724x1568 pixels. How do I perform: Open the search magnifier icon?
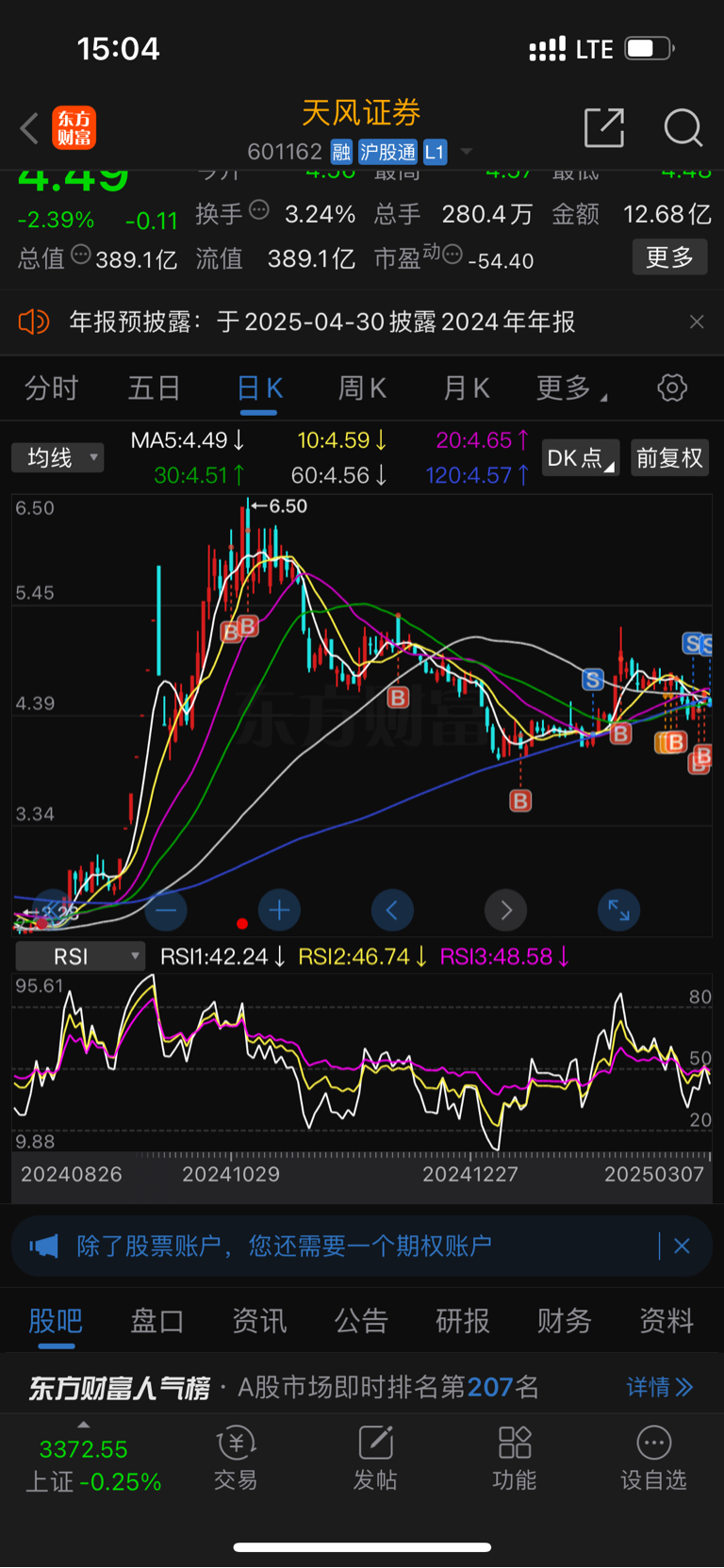683,127
